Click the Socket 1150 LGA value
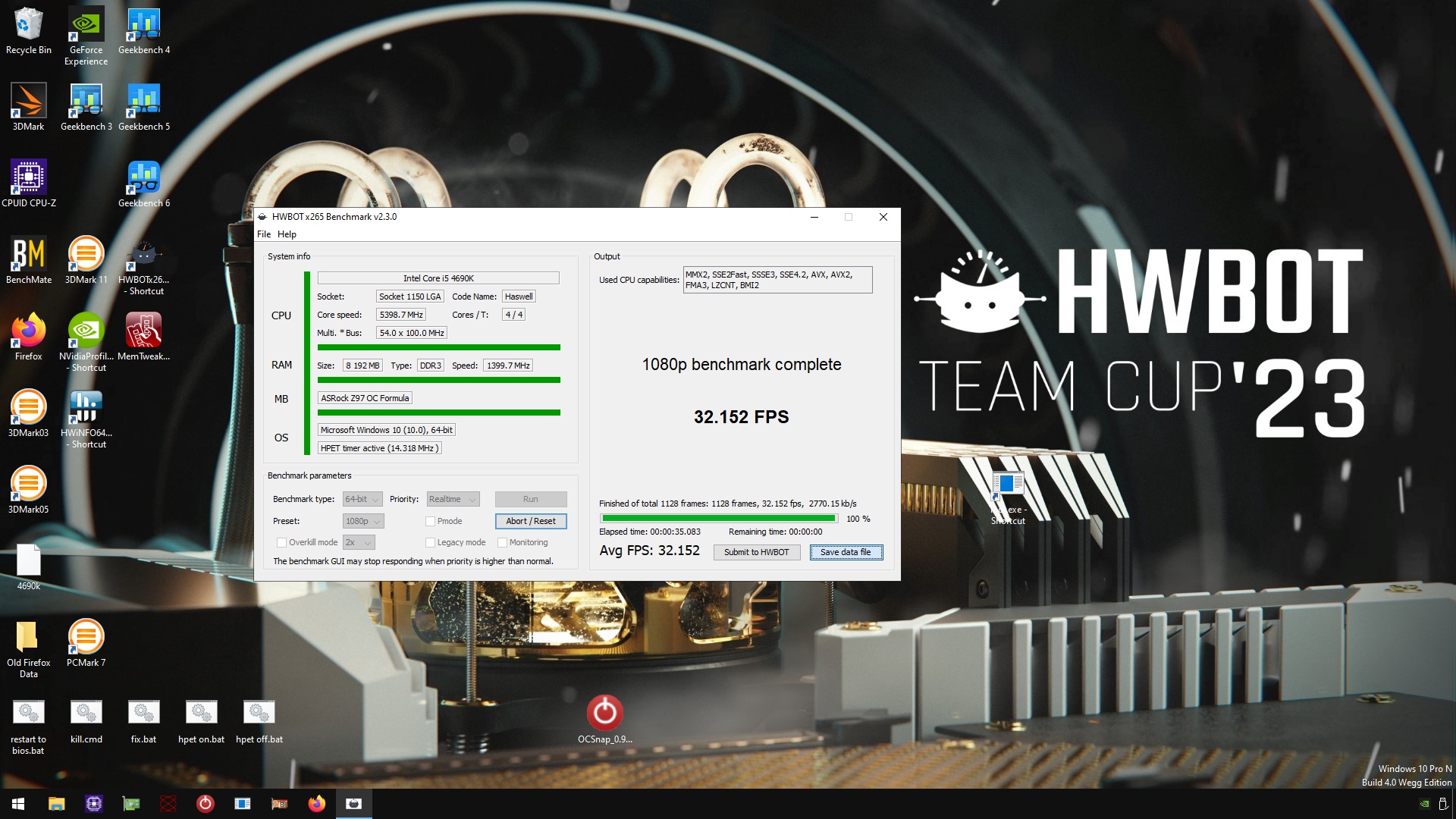 coord(409,297)
